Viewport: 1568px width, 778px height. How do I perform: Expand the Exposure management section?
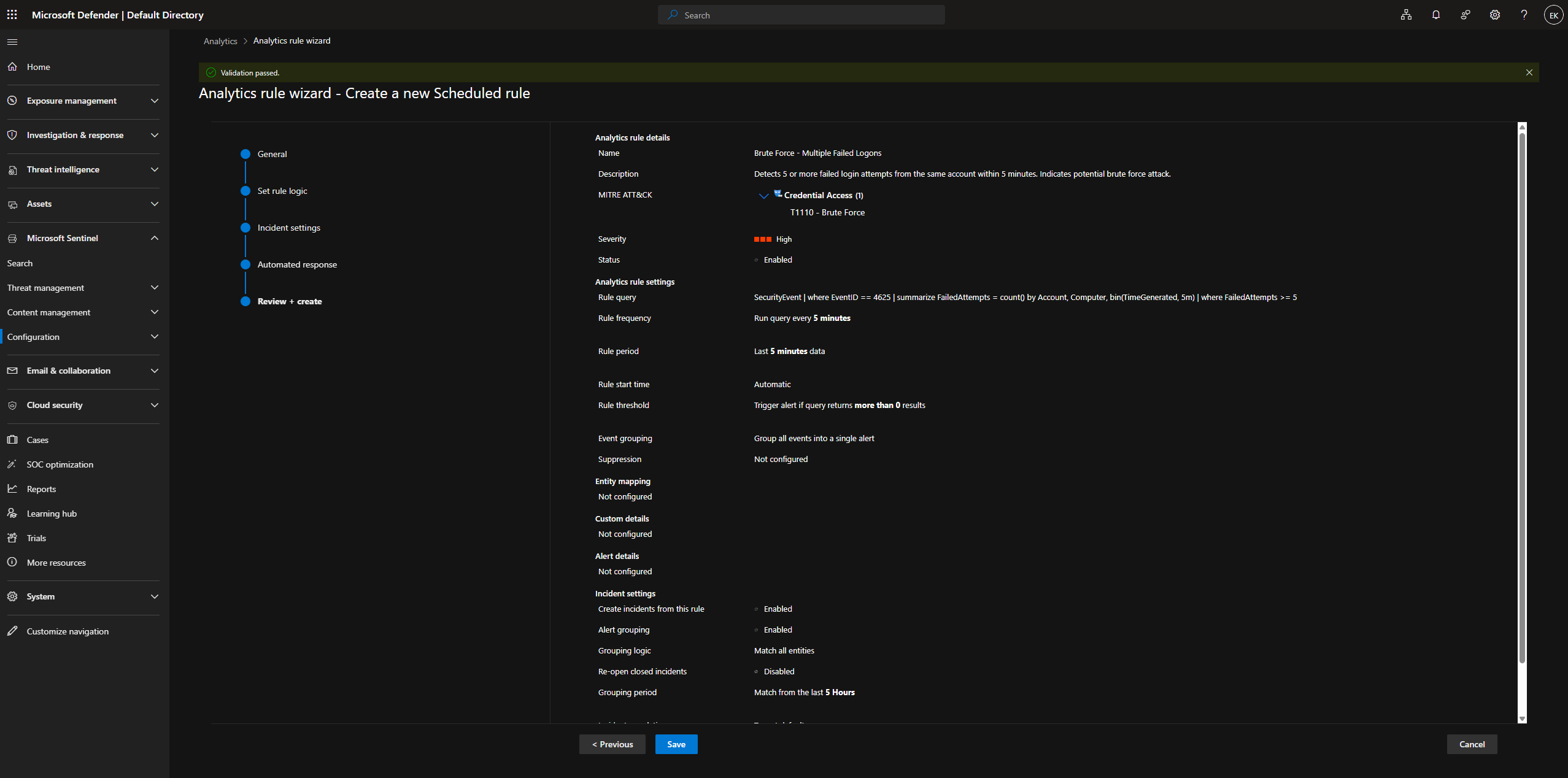point(154,101)
